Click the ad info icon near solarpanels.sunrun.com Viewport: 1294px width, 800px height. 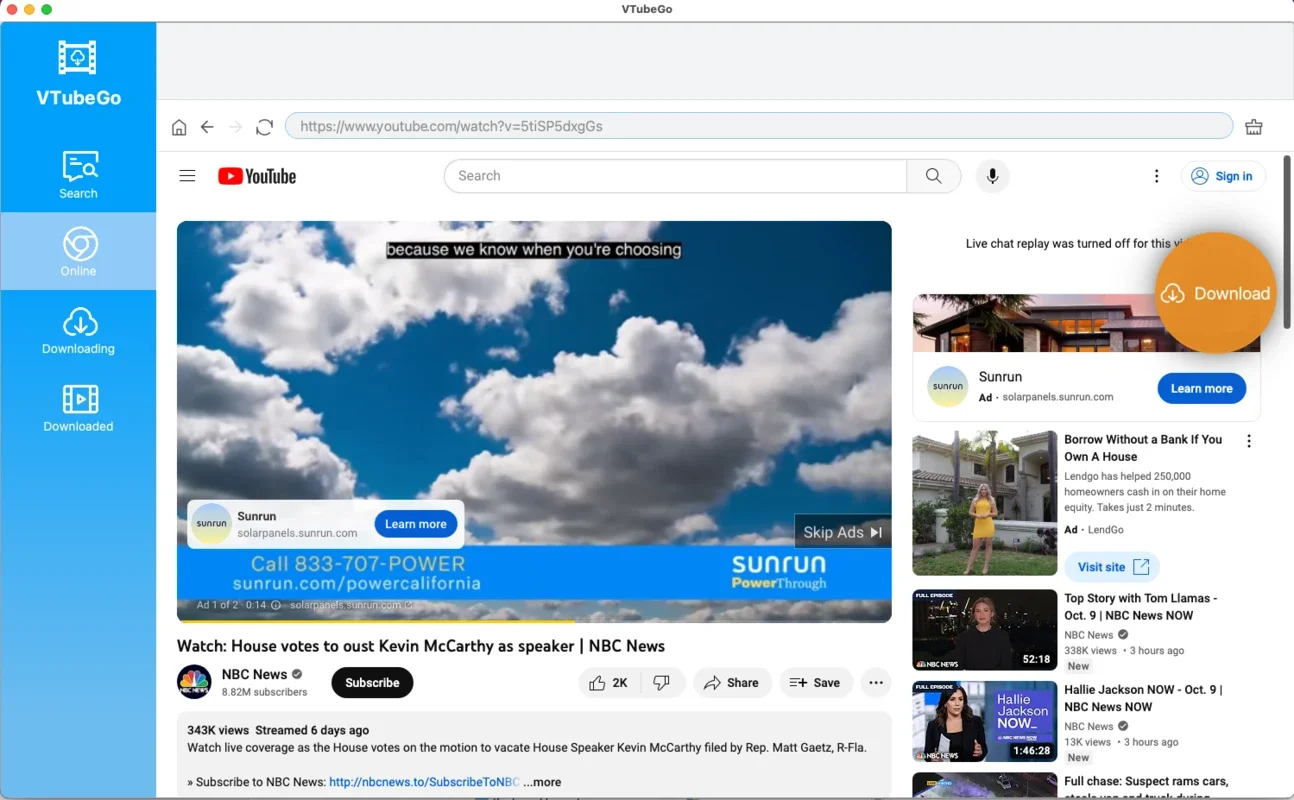coord(276,605)
